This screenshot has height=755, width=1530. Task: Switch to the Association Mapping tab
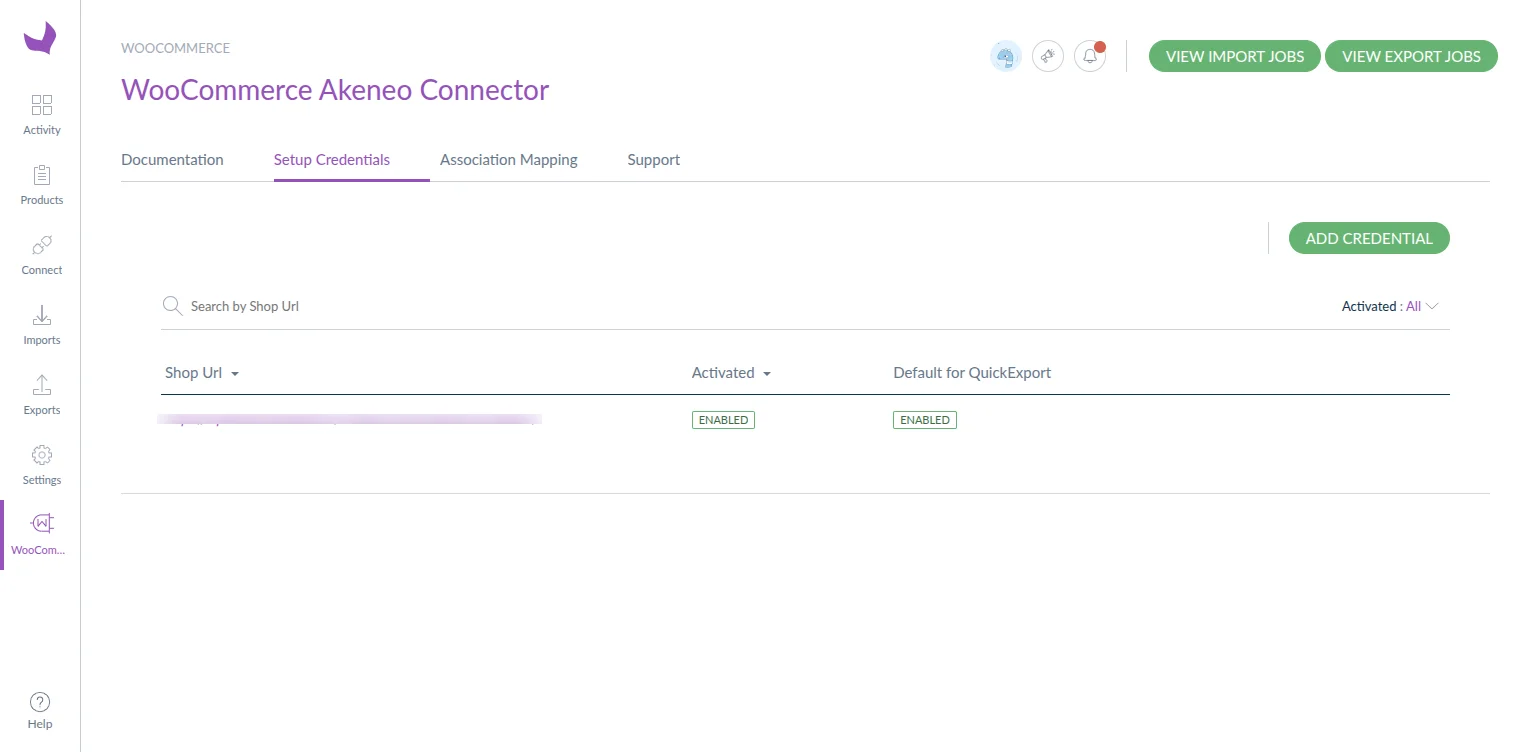click(x=508, y=160)
